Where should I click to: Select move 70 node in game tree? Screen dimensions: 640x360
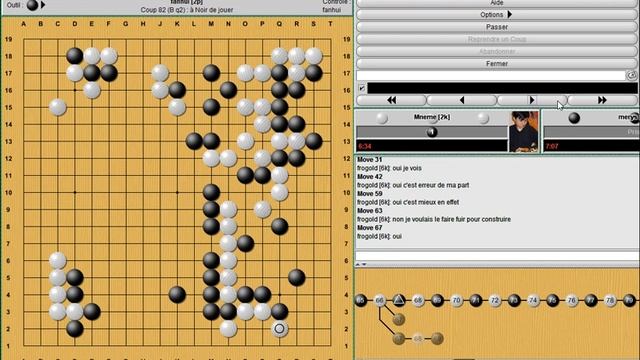(456, 300)
